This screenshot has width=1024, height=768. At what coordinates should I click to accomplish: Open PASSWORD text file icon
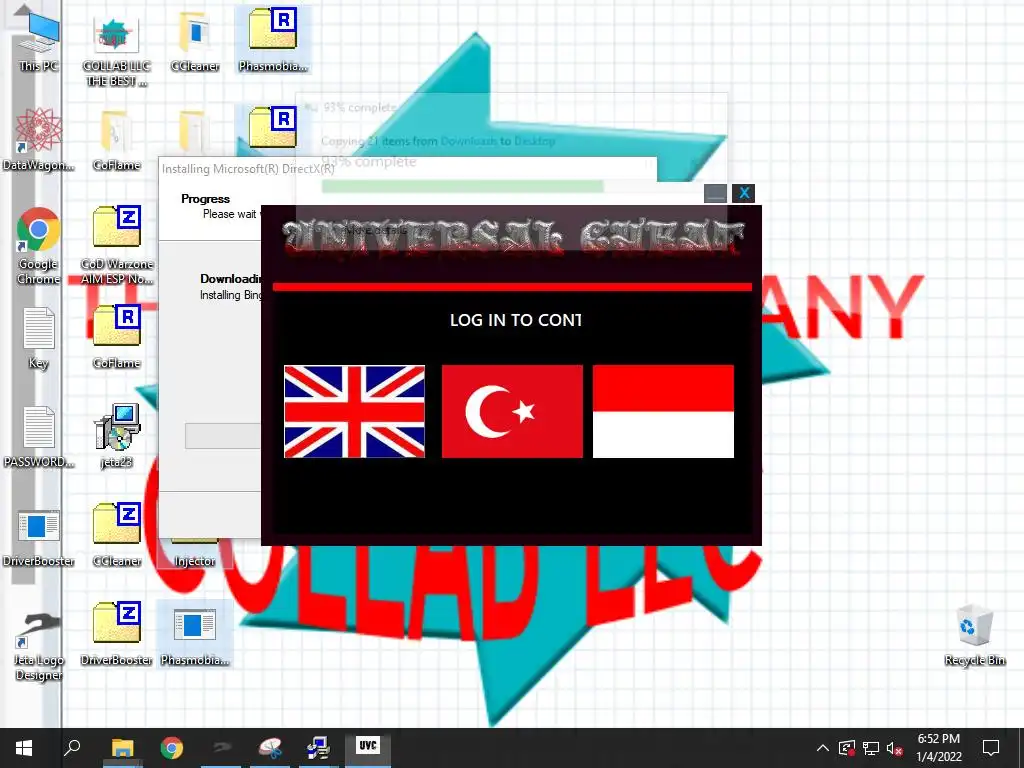pos(38,438)
